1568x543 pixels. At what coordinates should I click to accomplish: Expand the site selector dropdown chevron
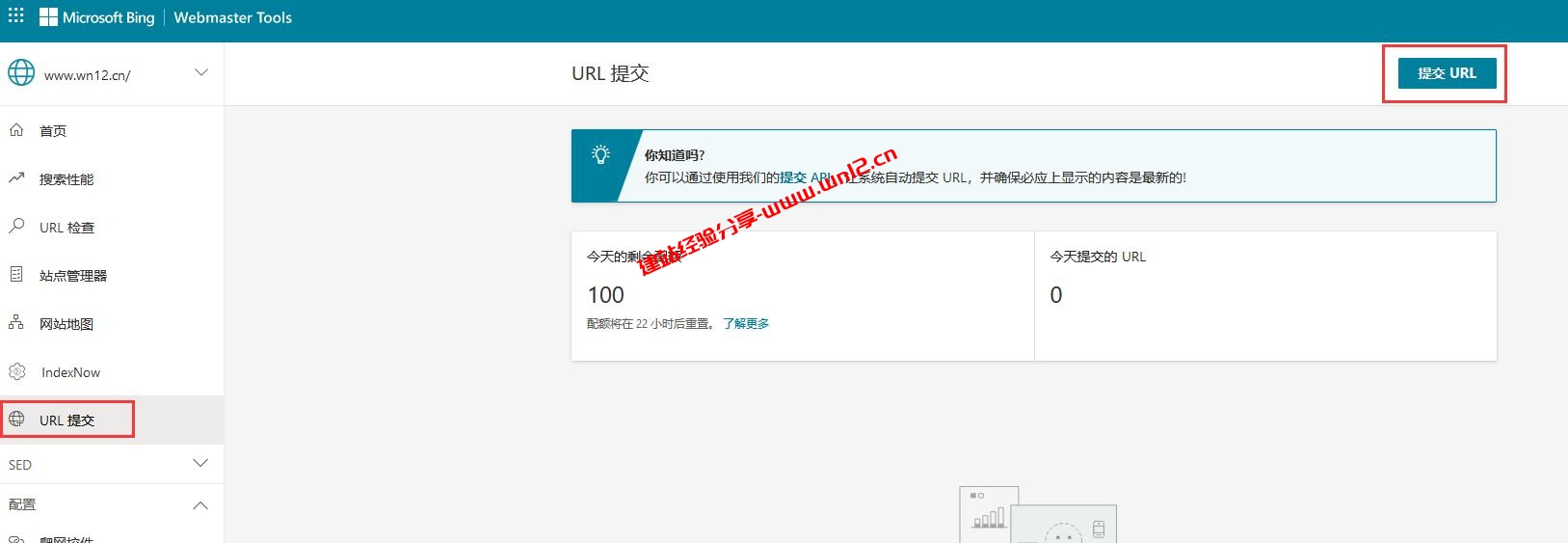point(201,72)
